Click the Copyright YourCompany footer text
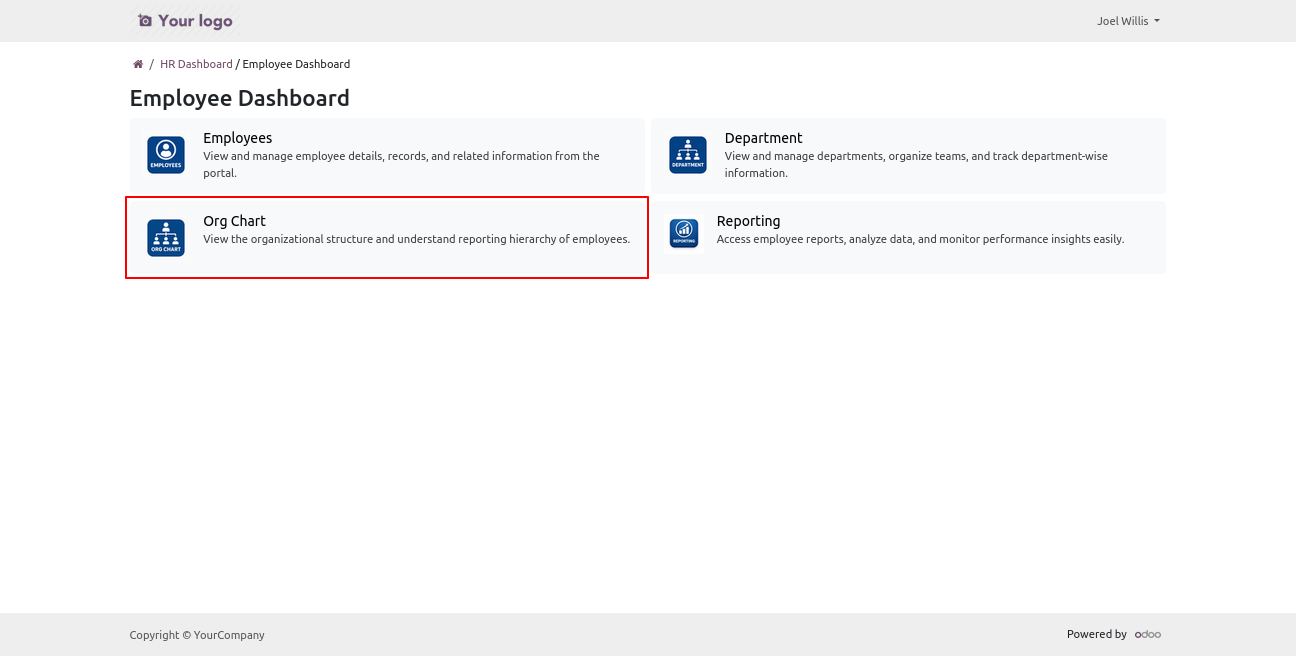The height and width of the screenshot is (656, 1296). [x=197, y=635]
